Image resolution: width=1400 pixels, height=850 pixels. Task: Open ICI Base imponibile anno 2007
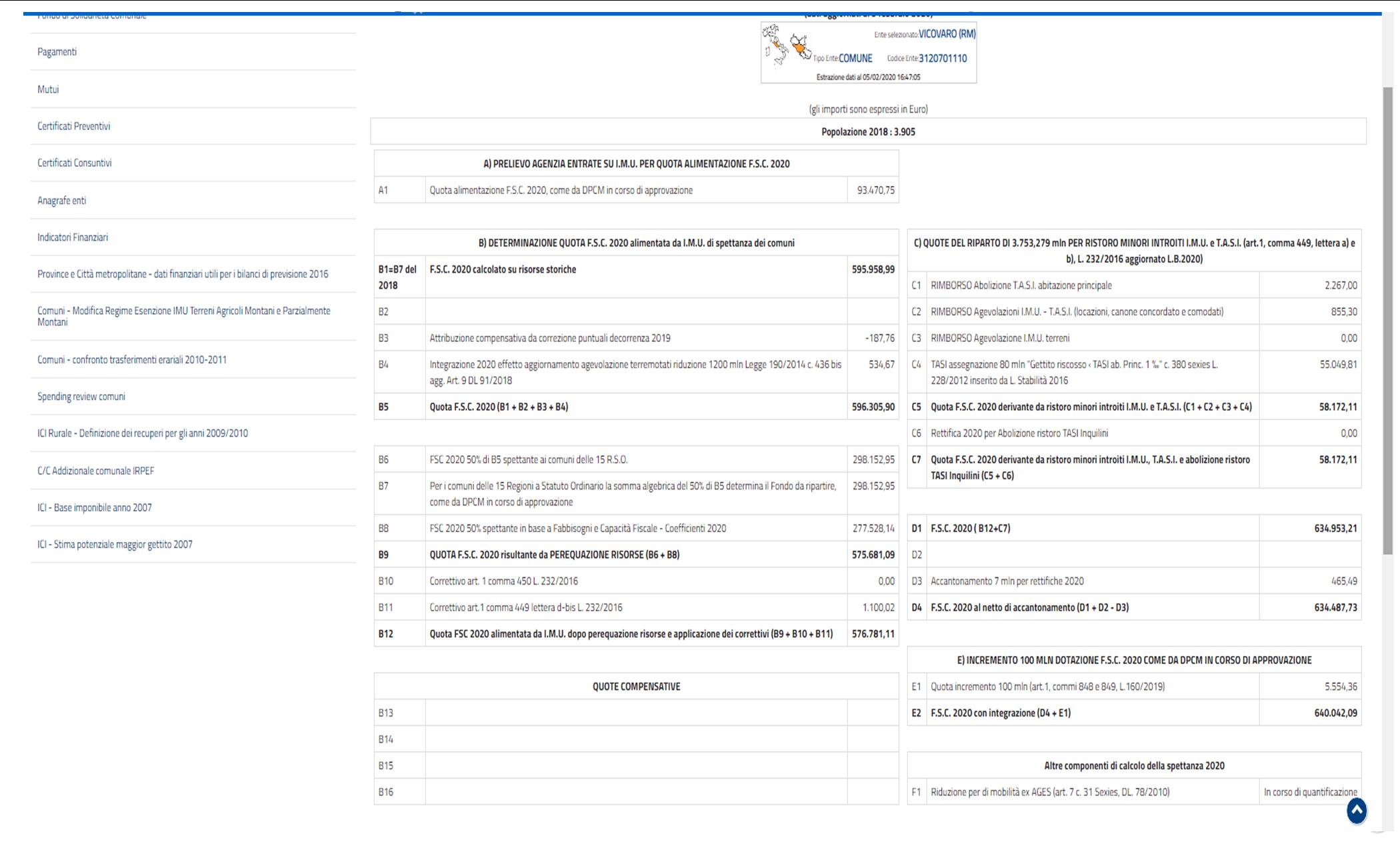[95, 507]
